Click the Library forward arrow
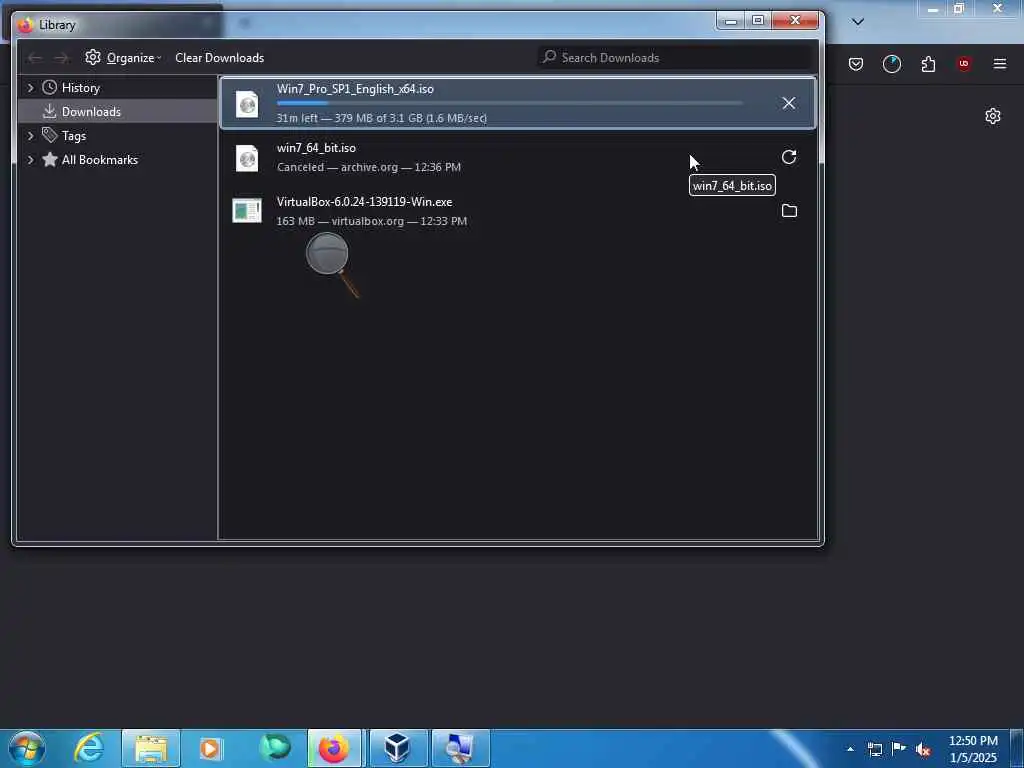Image resolution: width=1024 pixels, height=768 pixels. tap(61, 58)
